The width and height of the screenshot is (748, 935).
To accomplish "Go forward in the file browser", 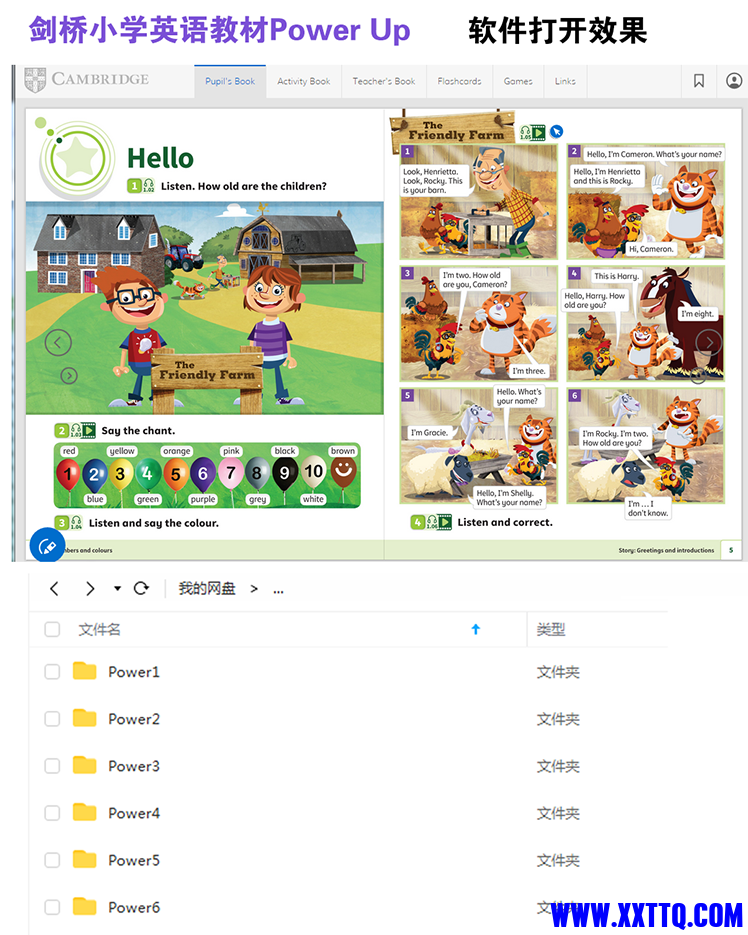I will point(90,589).
